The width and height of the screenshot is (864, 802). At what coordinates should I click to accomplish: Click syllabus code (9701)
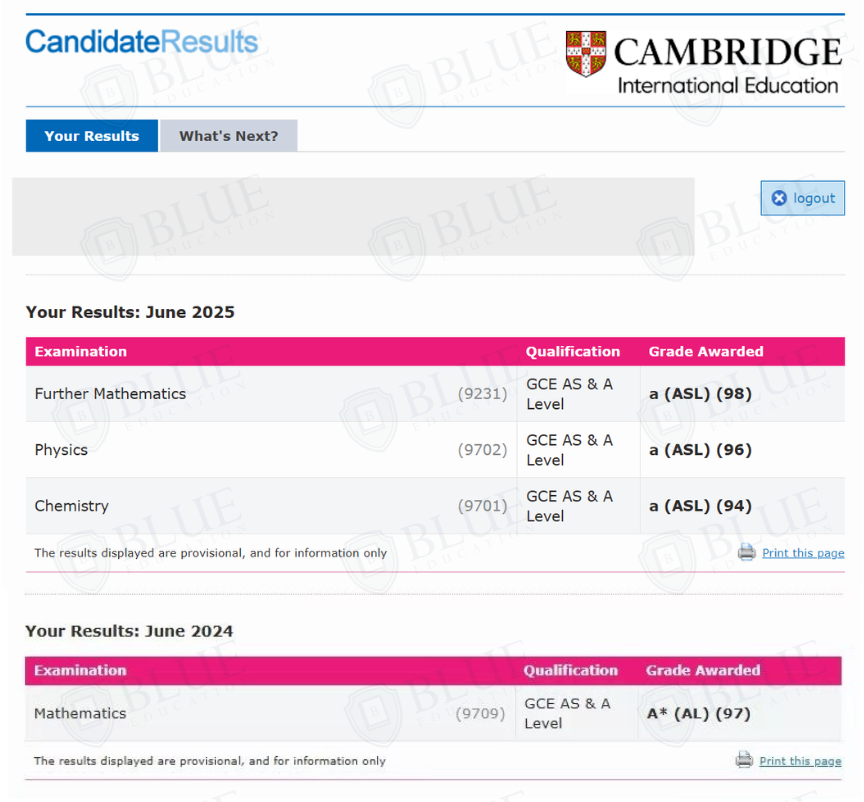tap(482, 505)
